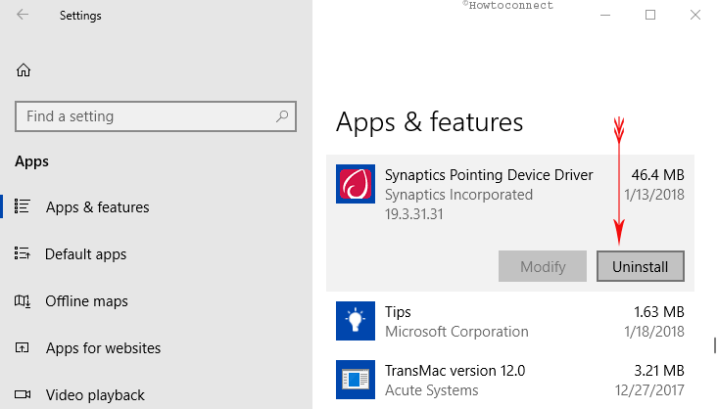Click the Video playback camera icon
This screenshot has width=718, height=409.
click(22, 394)
